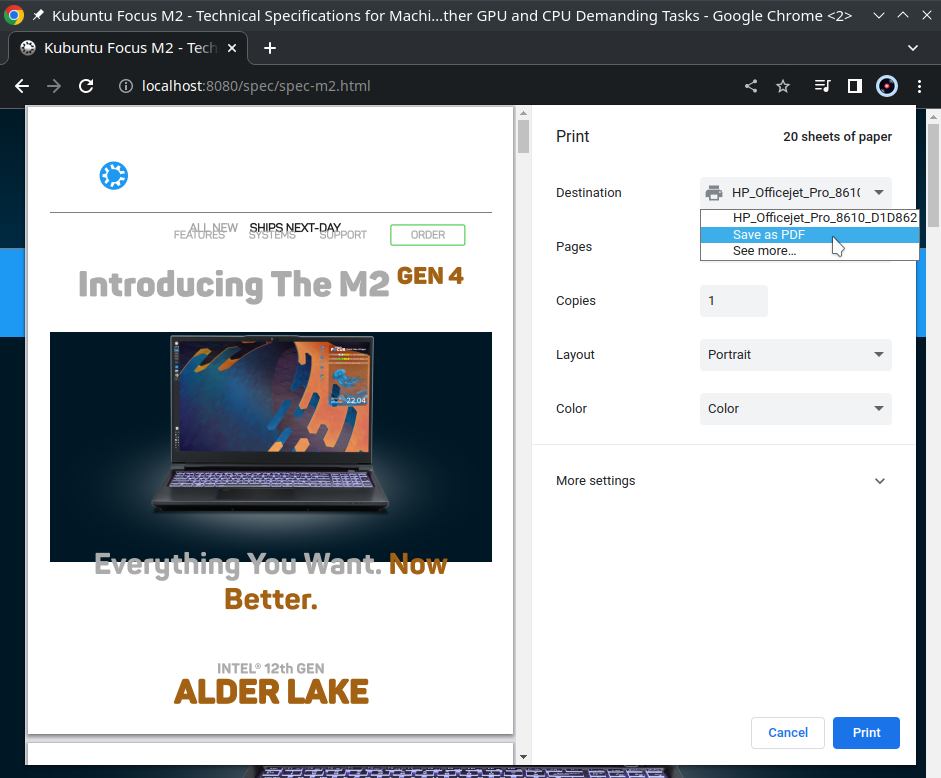Viewport: 941px width, 778px height.
Task: Share this page icon
Action: click(751, 86)
